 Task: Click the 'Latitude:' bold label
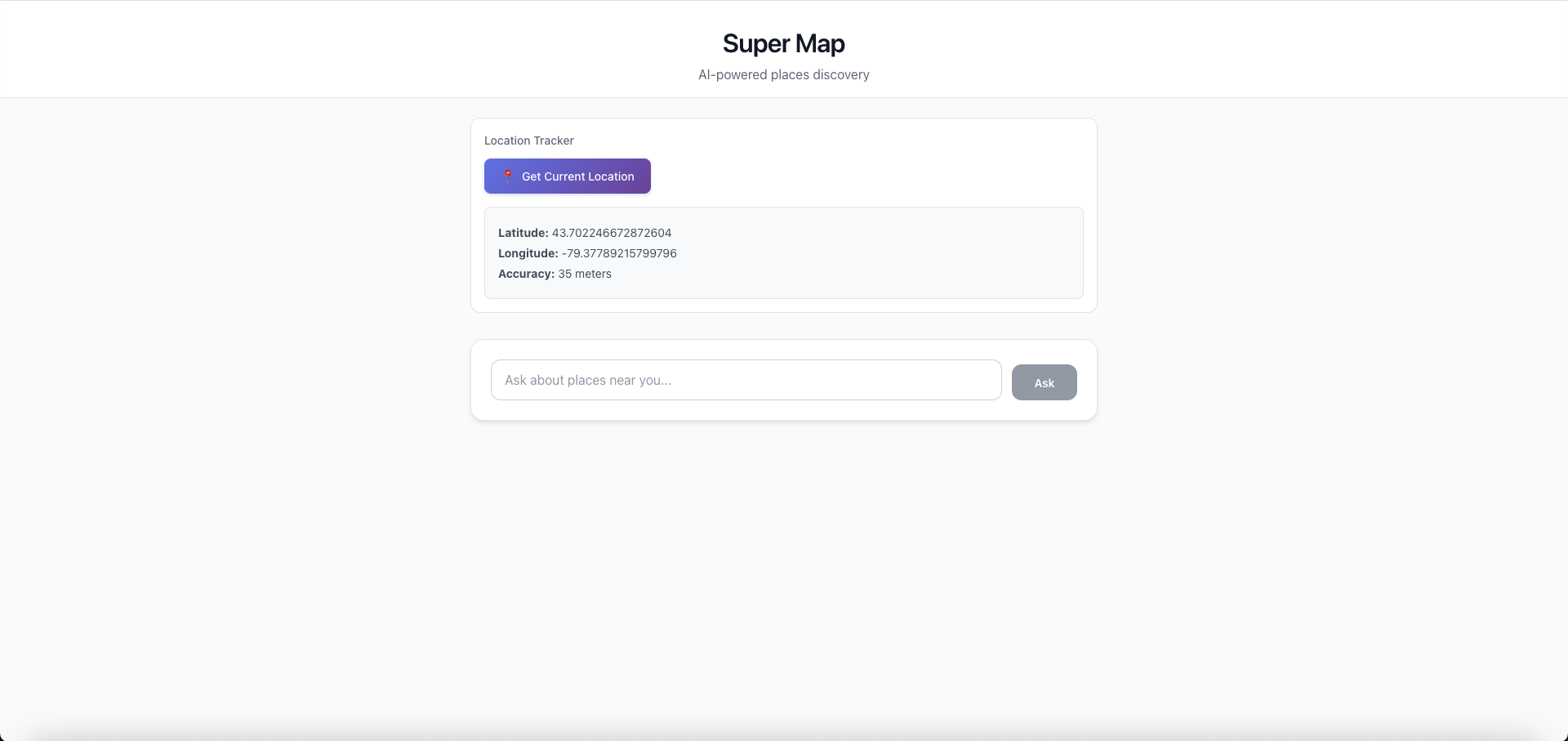click(x=523, y=232)
